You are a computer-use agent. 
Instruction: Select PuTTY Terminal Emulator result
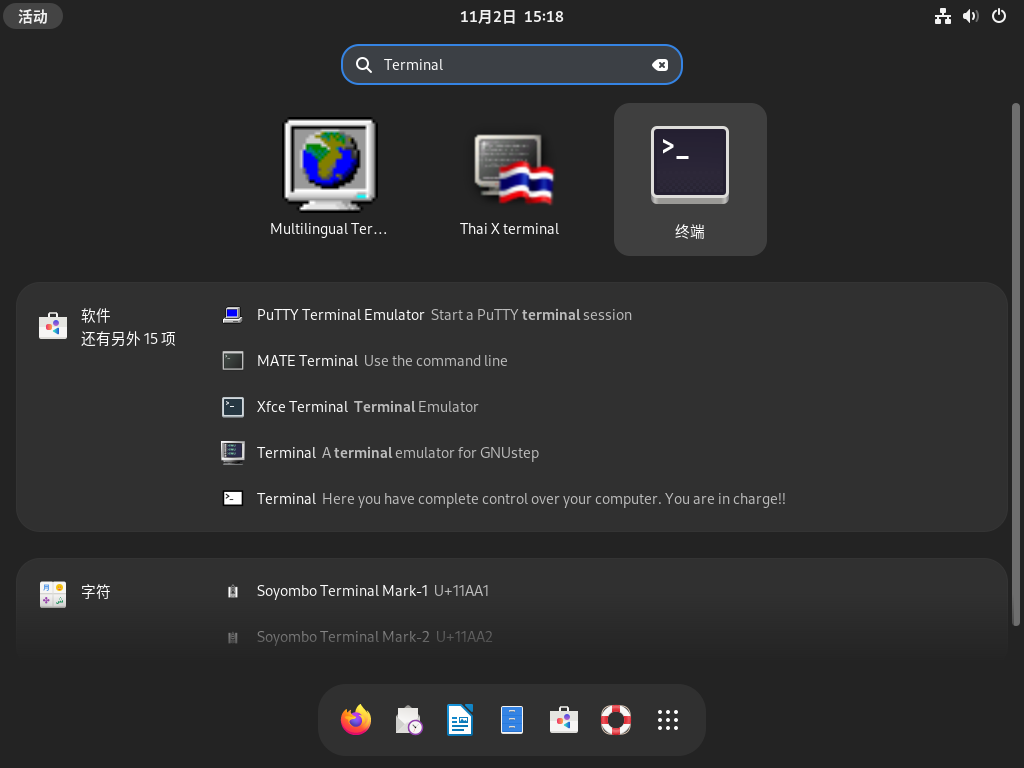click(340, 315)
